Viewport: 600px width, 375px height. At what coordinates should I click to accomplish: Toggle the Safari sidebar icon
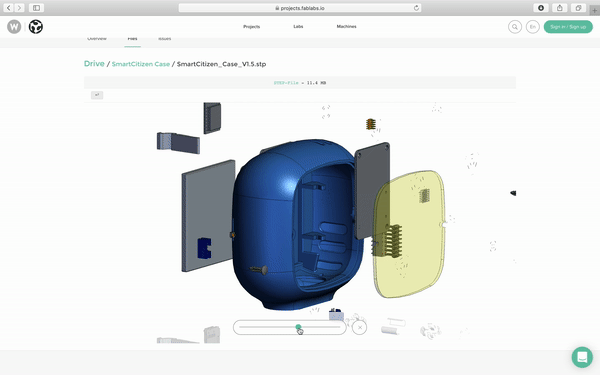pyautogui.click(x=36, y=8)
